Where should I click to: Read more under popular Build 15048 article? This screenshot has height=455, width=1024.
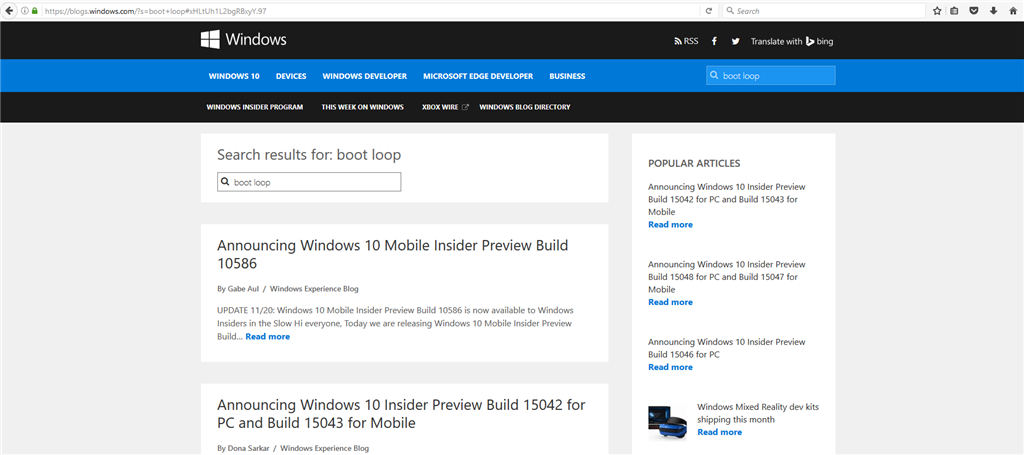click(671, 302)
